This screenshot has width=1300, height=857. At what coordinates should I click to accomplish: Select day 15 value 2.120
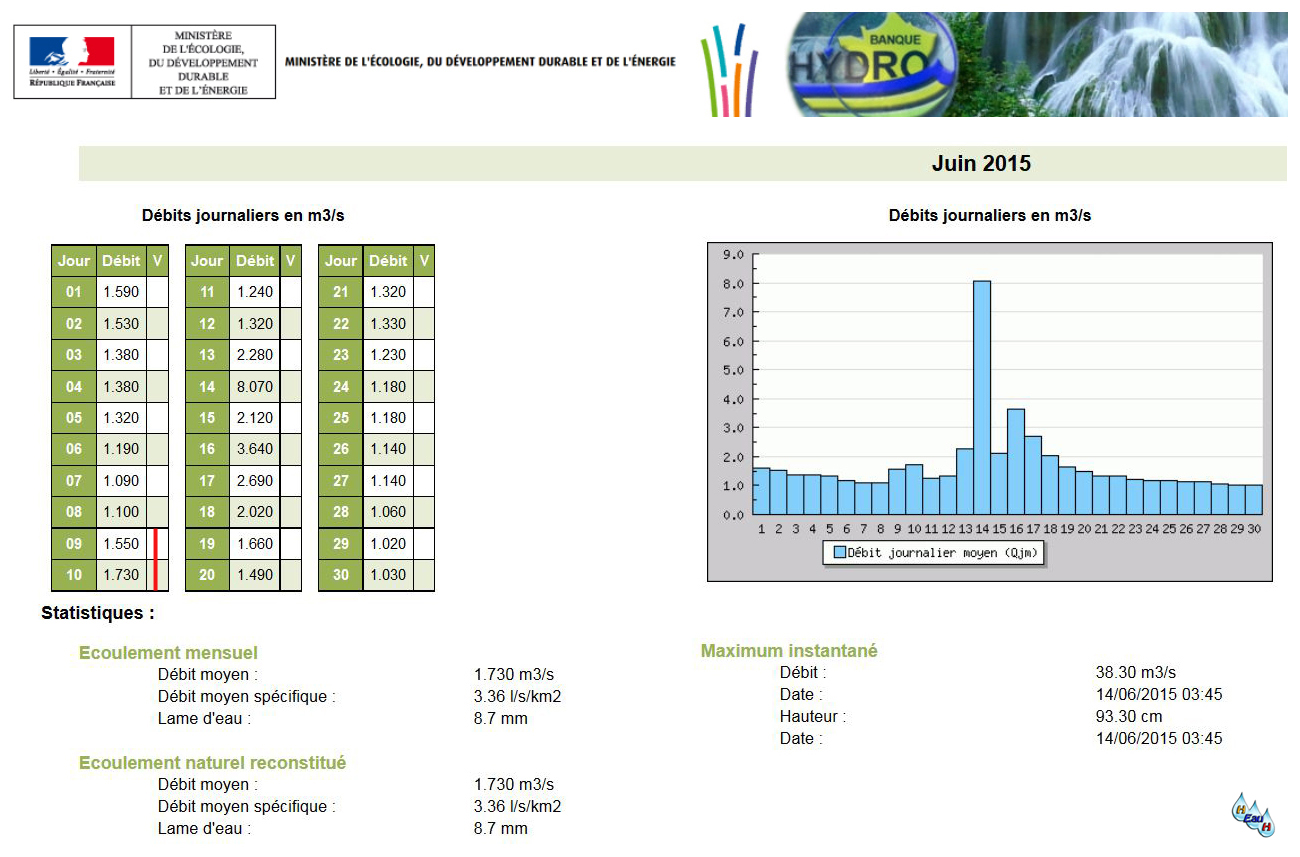pos(255,418)
